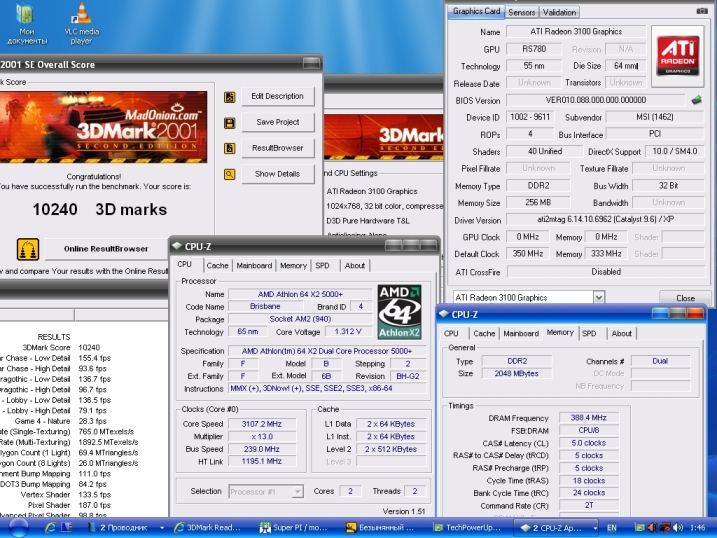Click the BIOS save chip icon in GPU-Z
The image size is (717, 538).
pos(696,100)
